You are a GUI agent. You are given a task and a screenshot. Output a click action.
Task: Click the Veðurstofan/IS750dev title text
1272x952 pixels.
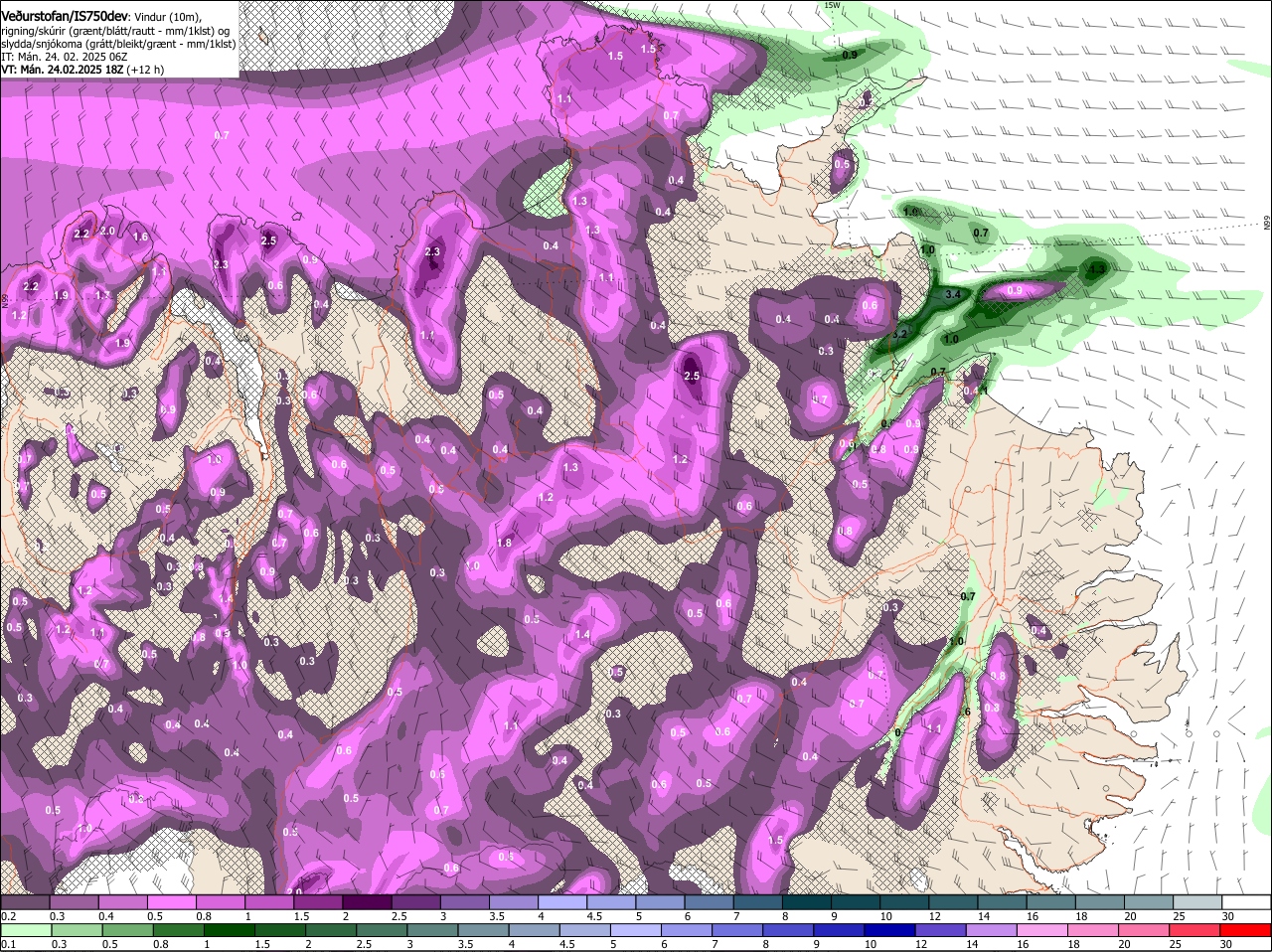point(64,14)
